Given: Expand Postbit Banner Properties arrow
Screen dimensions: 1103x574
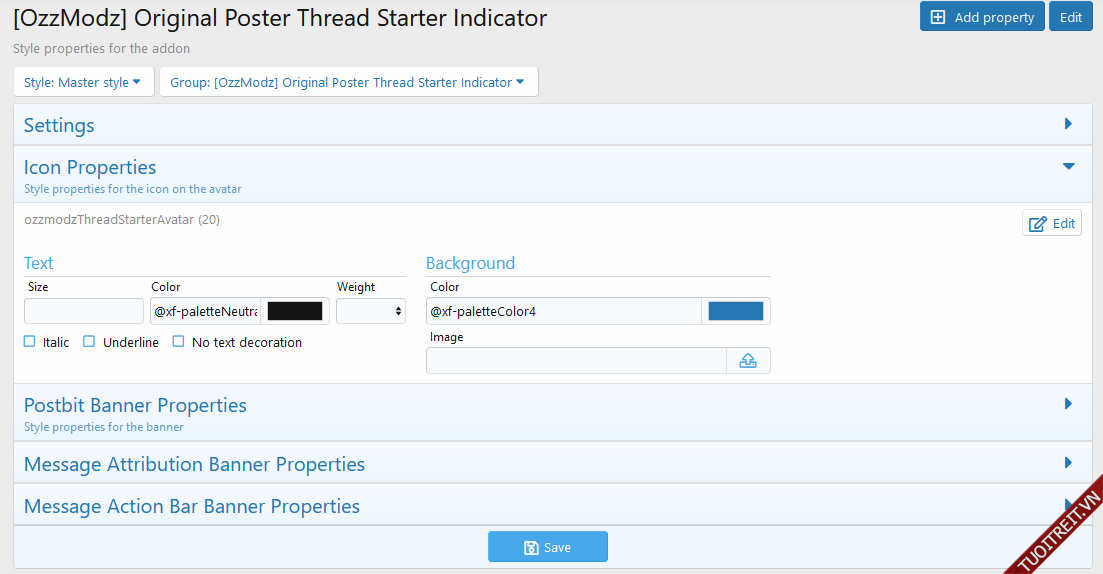Looking at the screenshot, I should point(1068,404).
